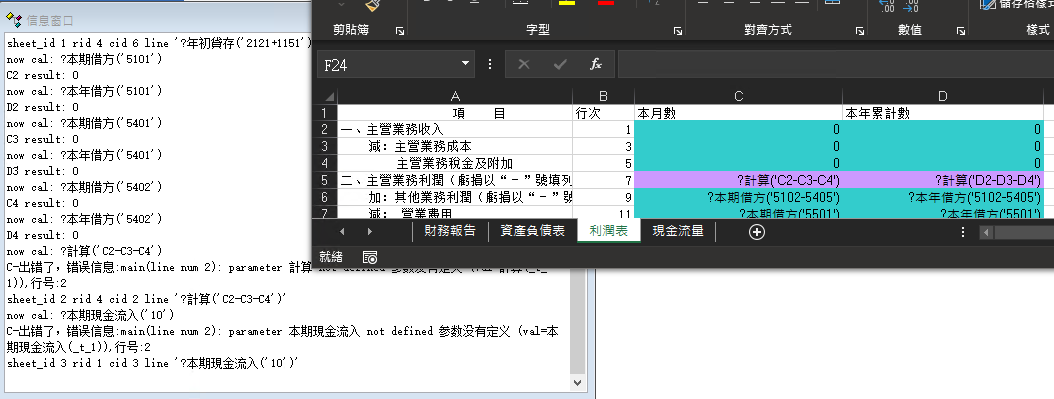Click the formula bar cancel X icon
The height and width of the screenshot is (399, 1054).
click(x=524, y=64)
